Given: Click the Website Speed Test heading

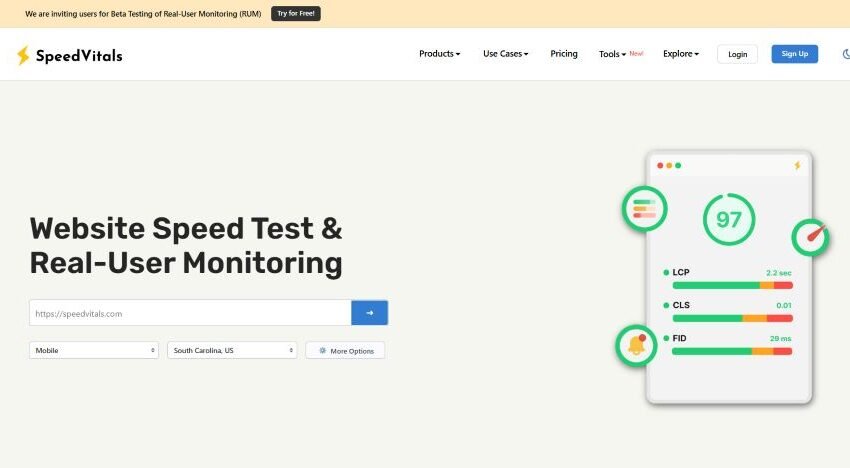Looking at the screenshot, I should click(x=186, y=245).
